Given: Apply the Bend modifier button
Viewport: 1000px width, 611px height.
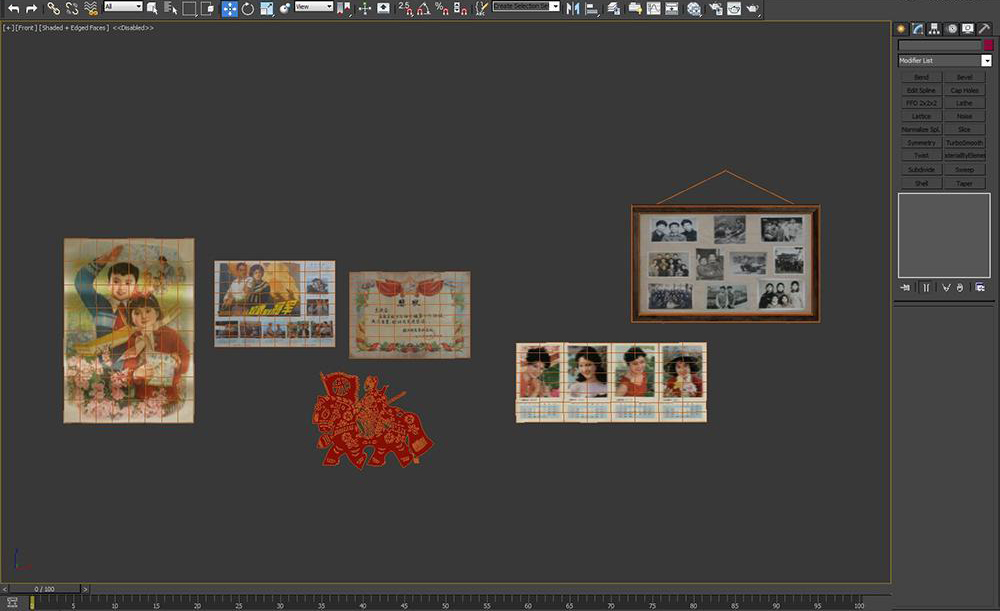Looking at the screenshot, I should pyautogui.click(x=921, y=77).
